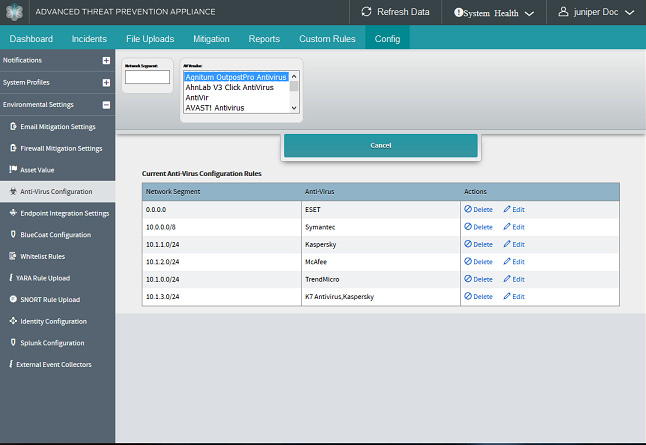This screenshot has width=646, height=445.
Task: Open the Incidents tab
Action: tap(89, 39)
